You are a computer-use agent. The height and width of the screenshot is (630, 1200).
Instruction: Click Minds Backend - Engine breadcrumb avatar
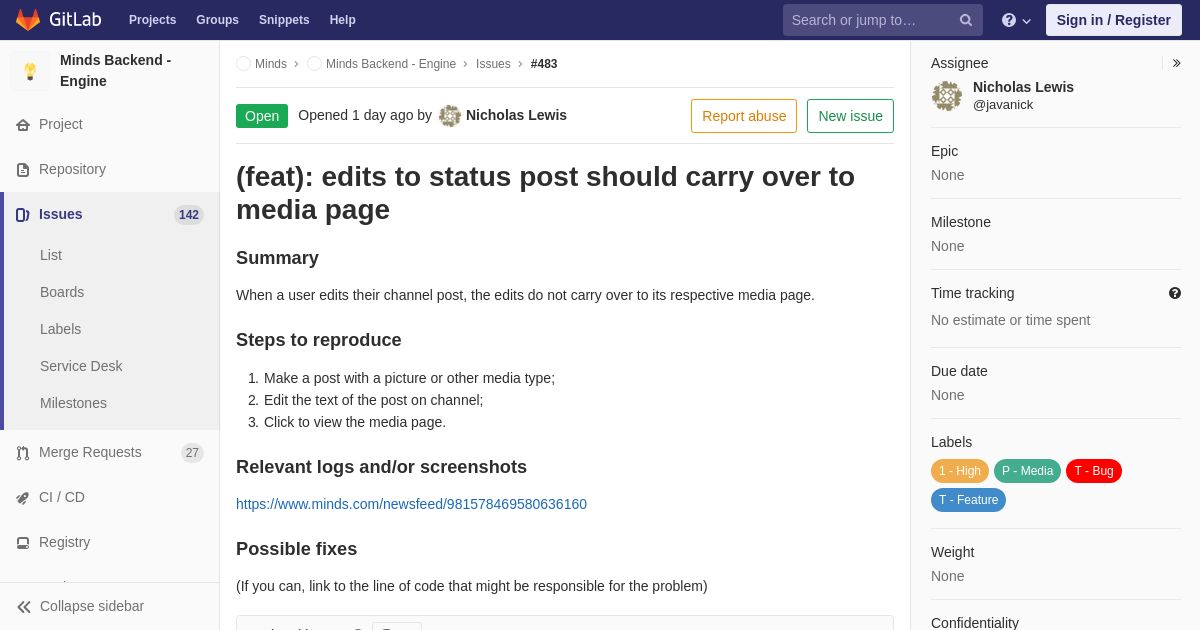[314, 64]
